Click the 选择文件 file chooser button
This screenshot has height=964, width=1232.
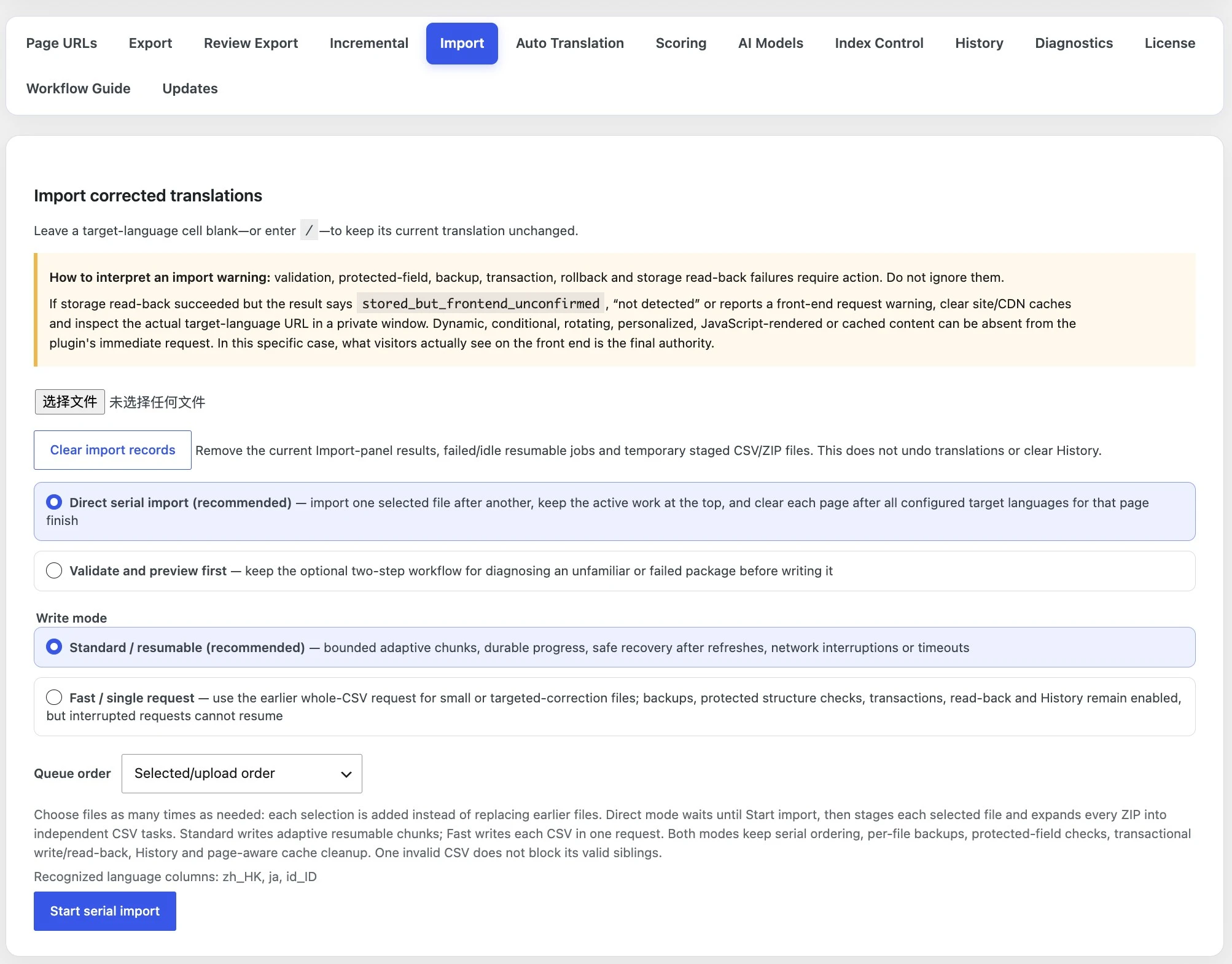coord(70,402)
